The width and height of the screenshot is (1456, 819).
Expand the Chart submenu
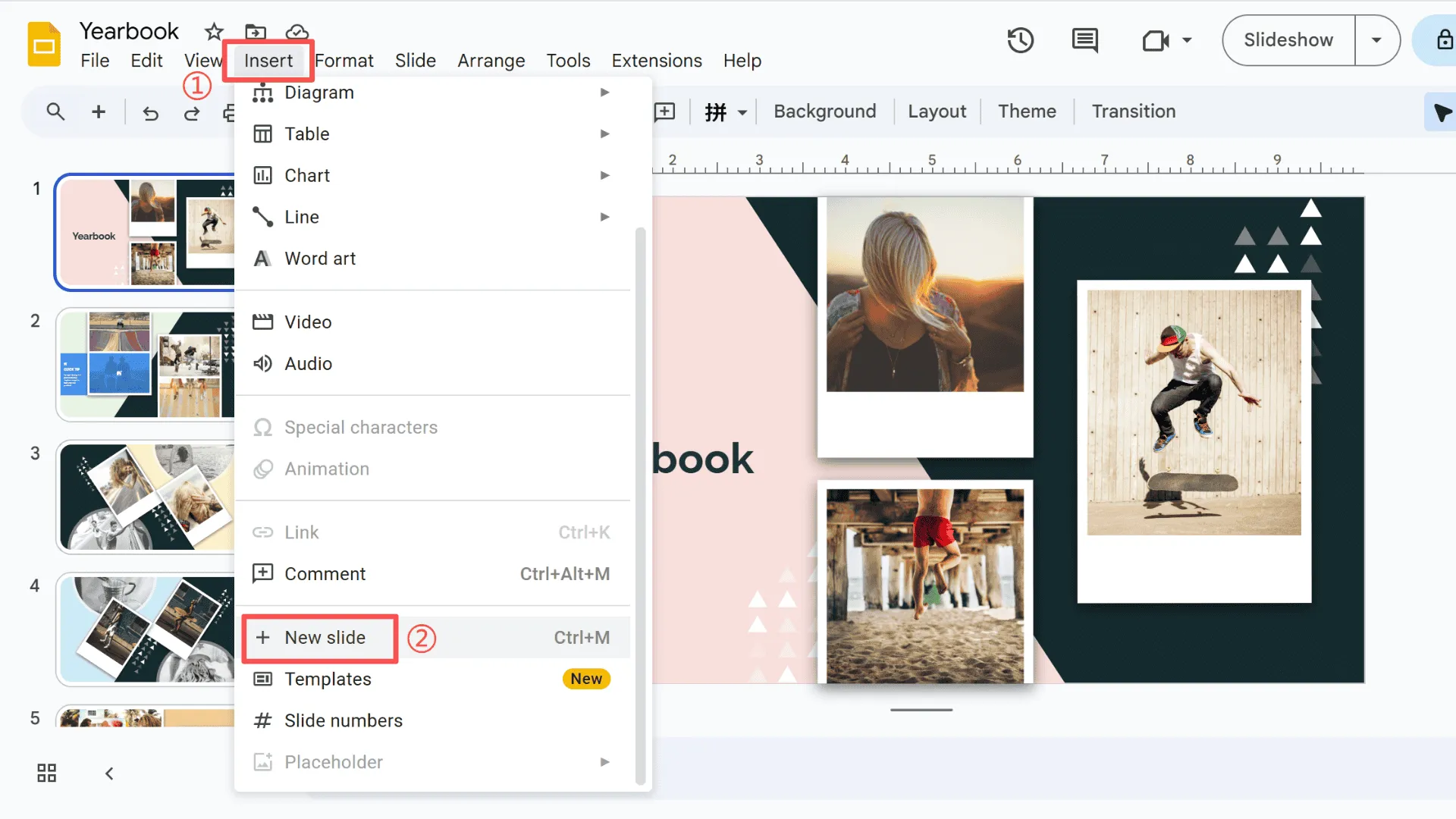[432, 176]
